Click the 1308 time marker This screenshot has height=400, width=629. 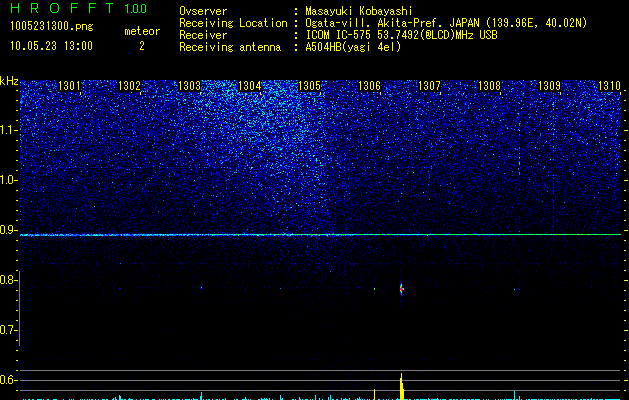(489, 86)
